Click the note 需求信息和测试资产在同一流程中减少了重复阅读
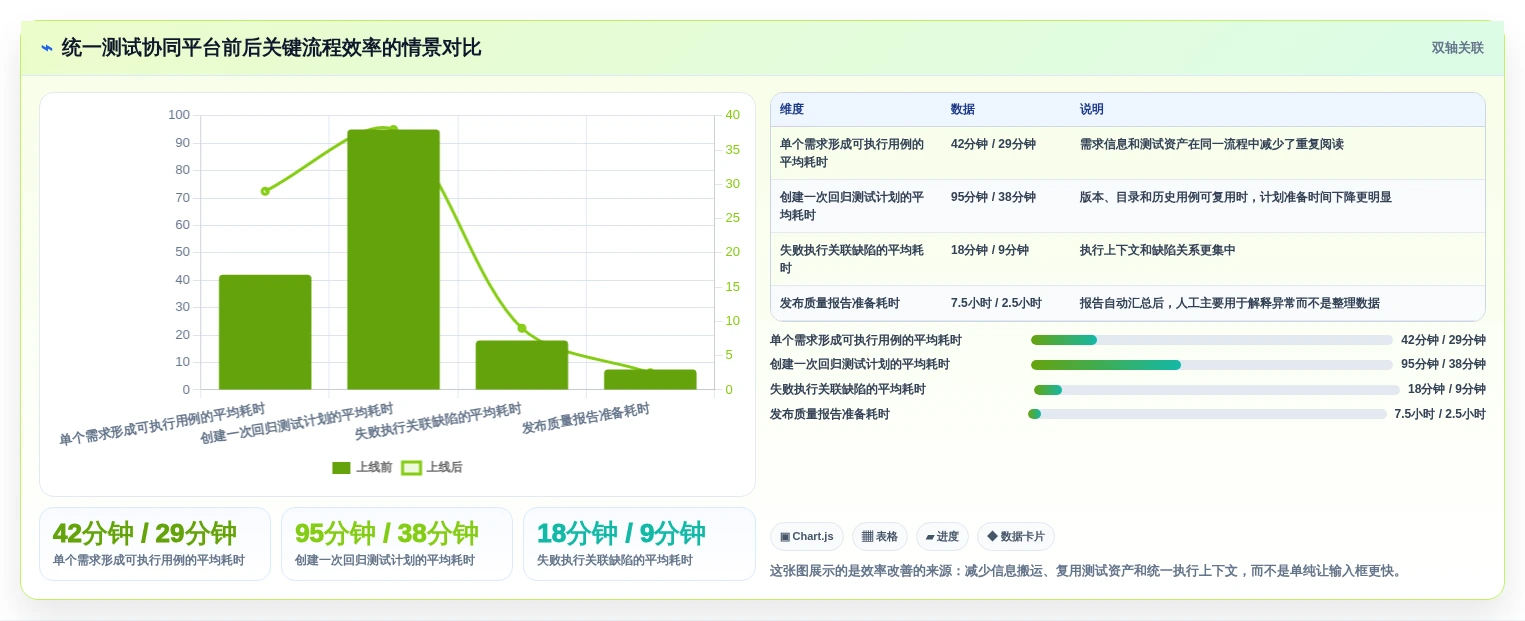This screenshot has height=621, width=1525. point(1211,144)
